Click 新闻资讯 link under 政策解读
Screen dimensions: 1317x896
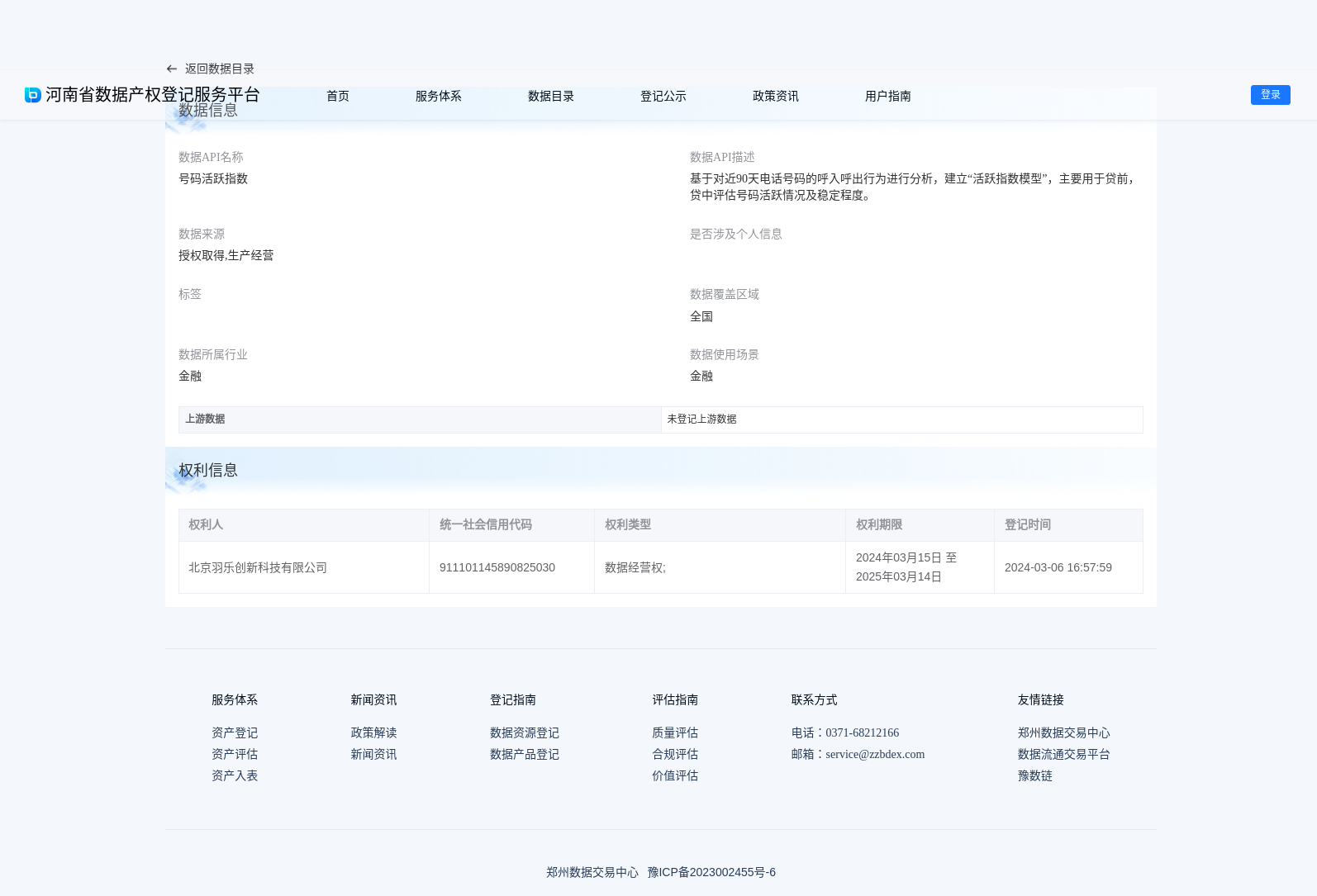373,755
